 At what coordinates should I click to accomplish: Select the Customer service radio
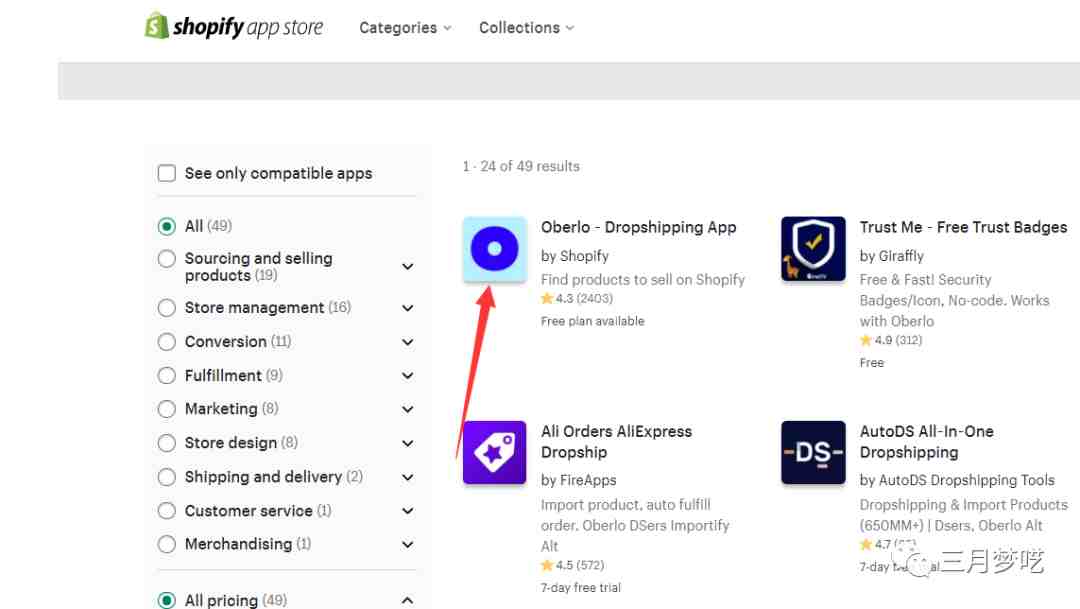click(167, 510)
